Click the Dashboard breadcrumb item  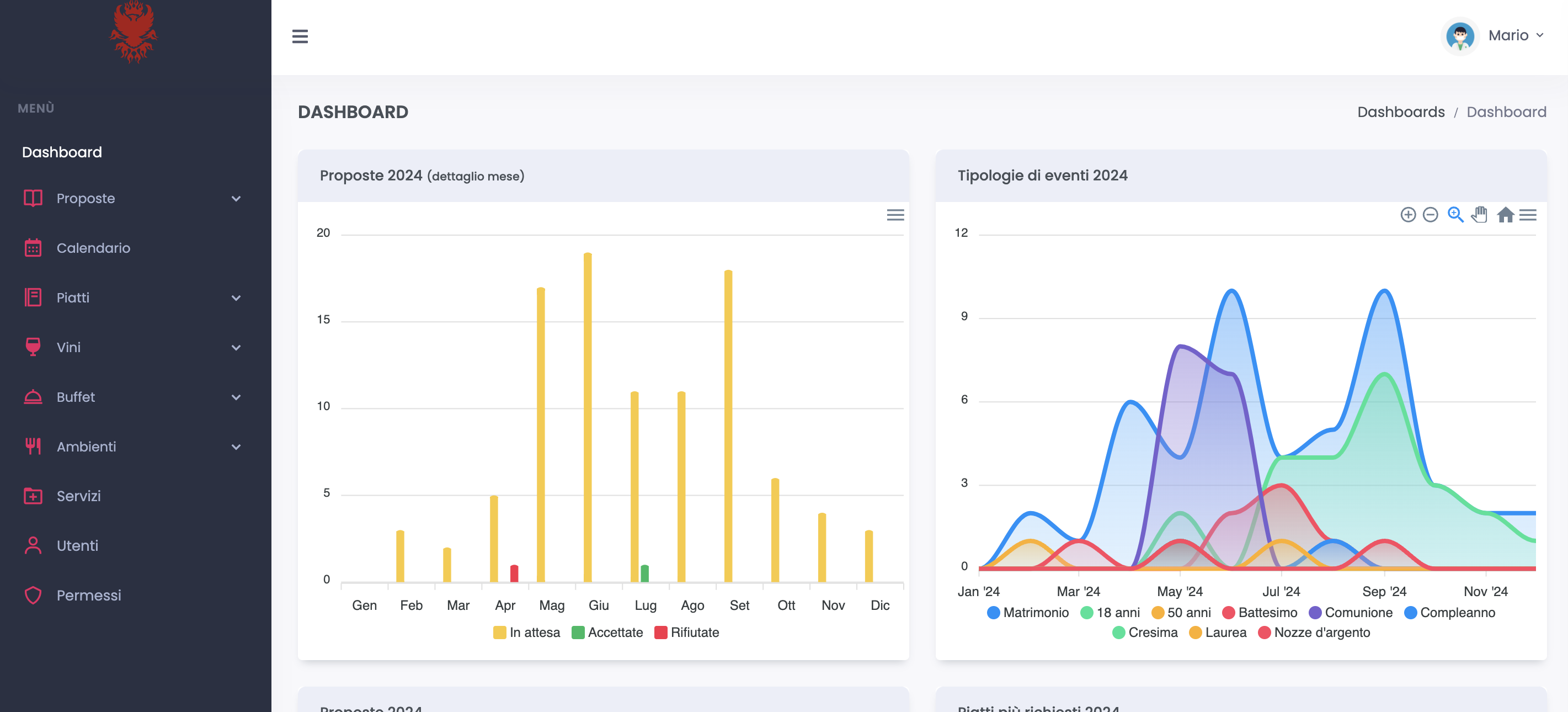pos(1506,112)
